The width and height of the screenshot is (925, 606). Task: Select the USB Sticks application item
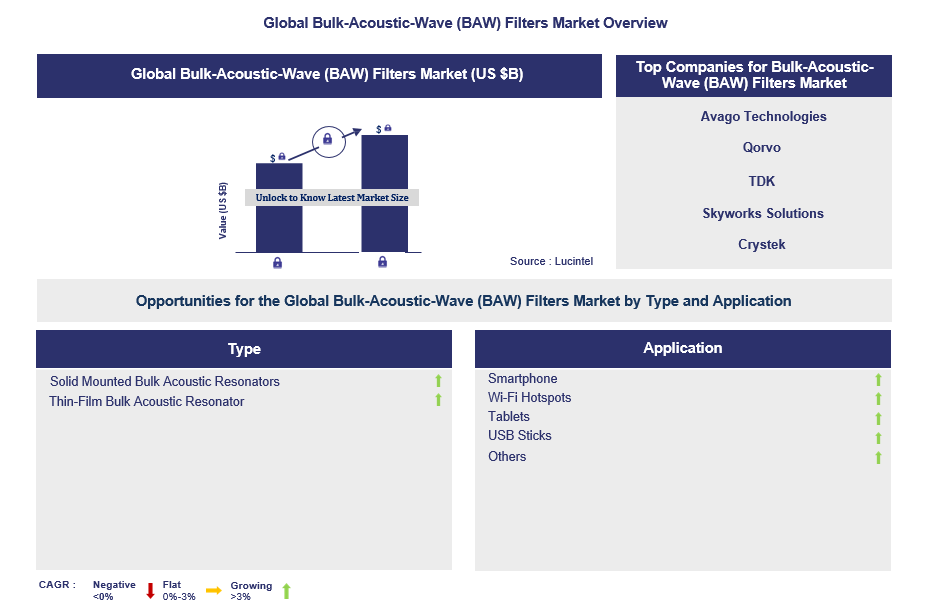(520, 436)
